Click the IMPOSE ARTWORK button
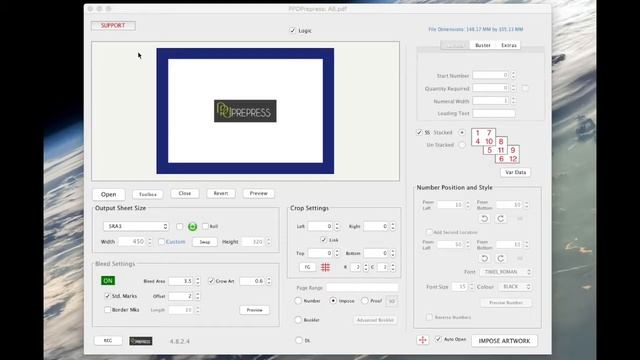Image resolution: width=640 pixels, height=360 pixels. pyautogui.click(x=504, y=341)
